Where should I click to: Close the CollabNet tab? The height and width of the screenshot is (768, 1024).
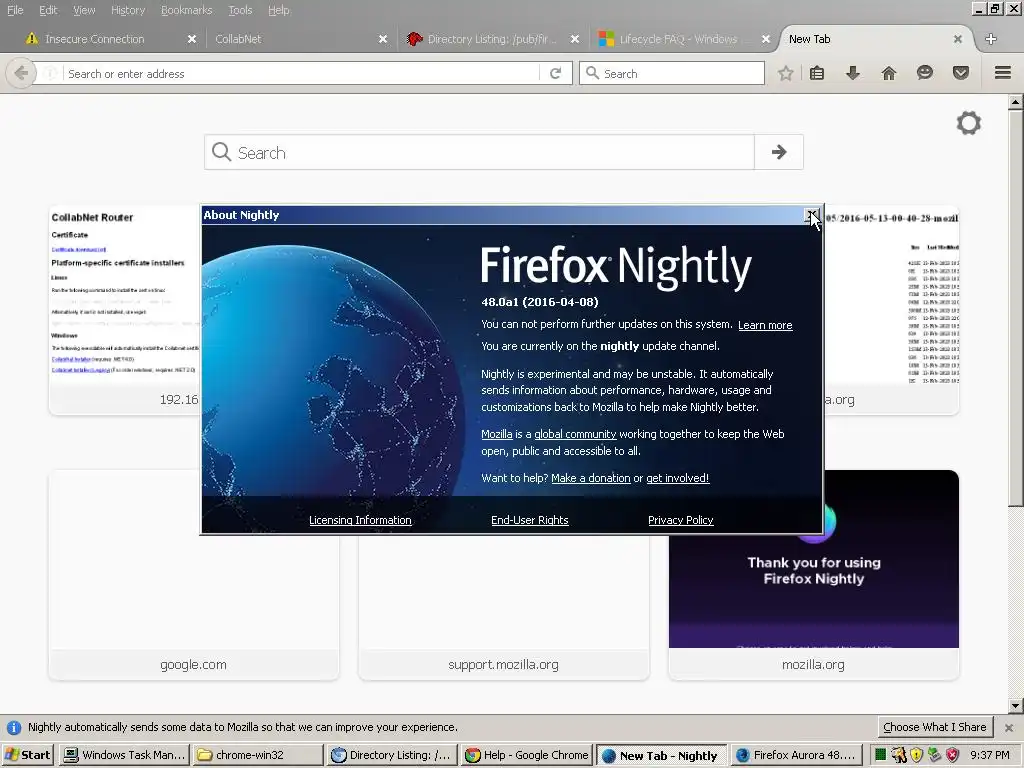coord(383,39)
